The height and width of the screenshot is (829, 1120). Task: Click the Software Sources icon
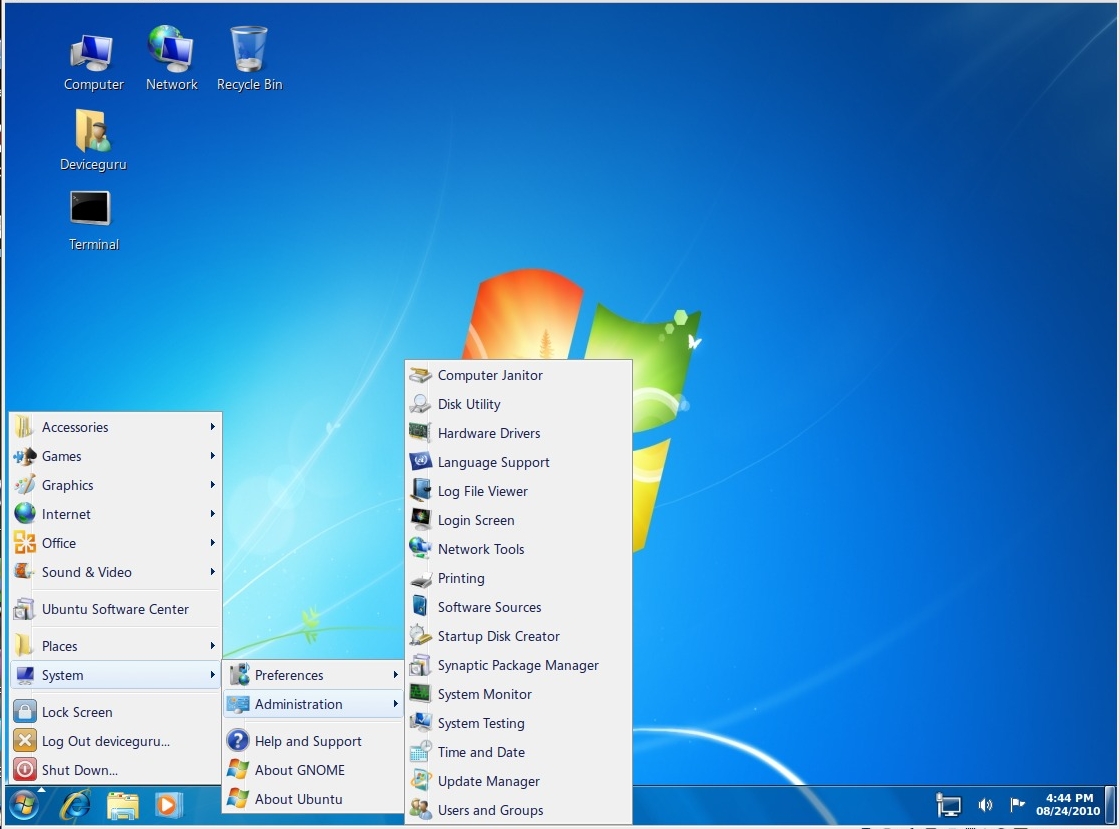click(420, 607)
